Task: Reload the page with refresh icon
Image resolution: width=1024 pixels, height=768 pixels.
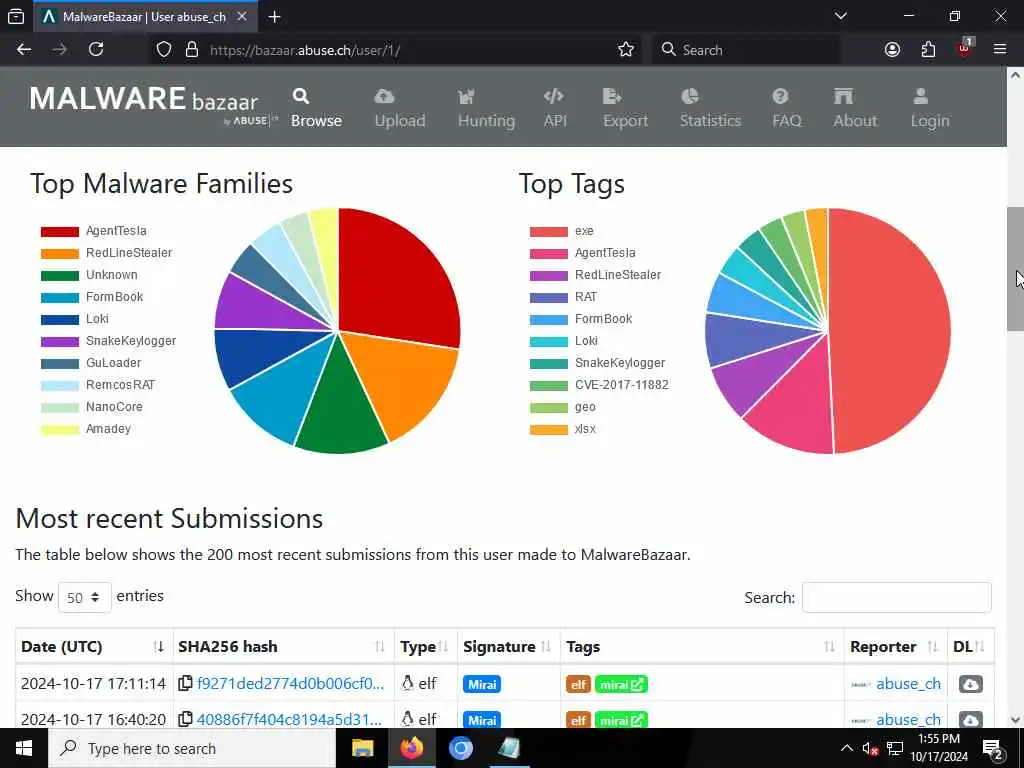Action: [96, 50]
